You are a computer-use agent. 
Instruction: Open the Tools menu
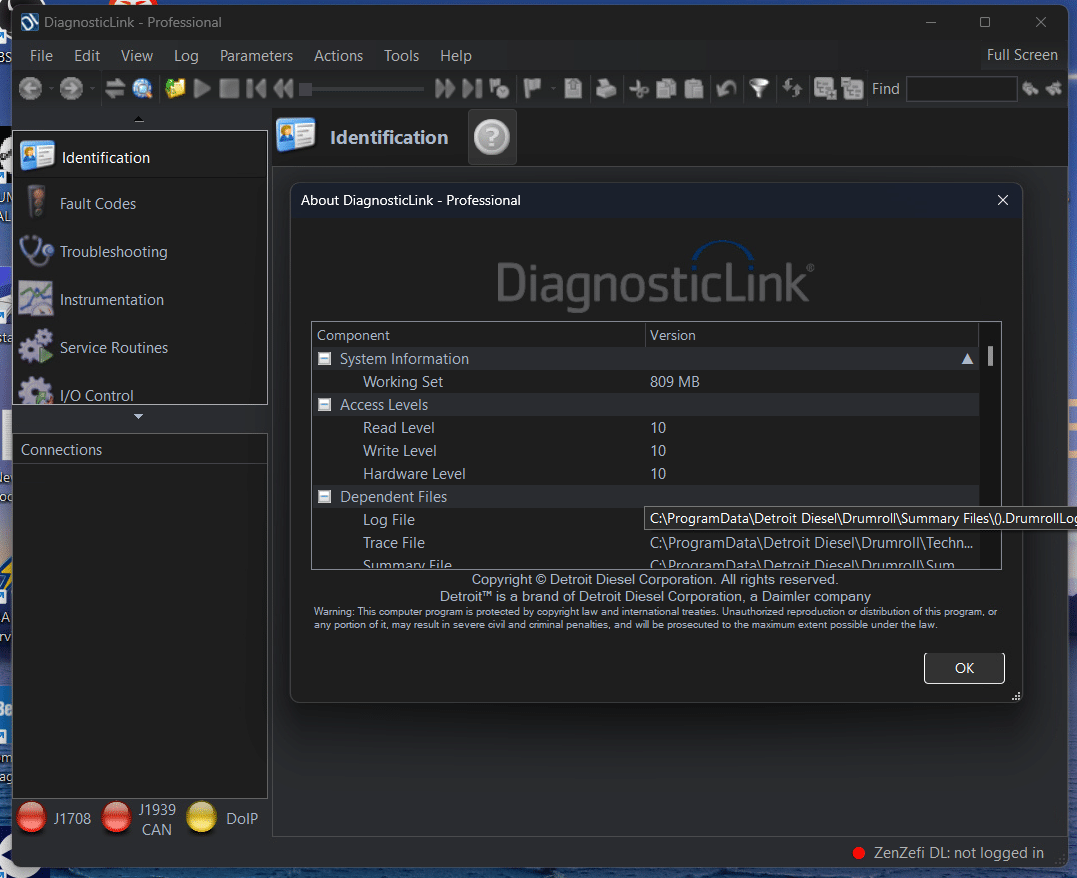[x=401, y=56]
